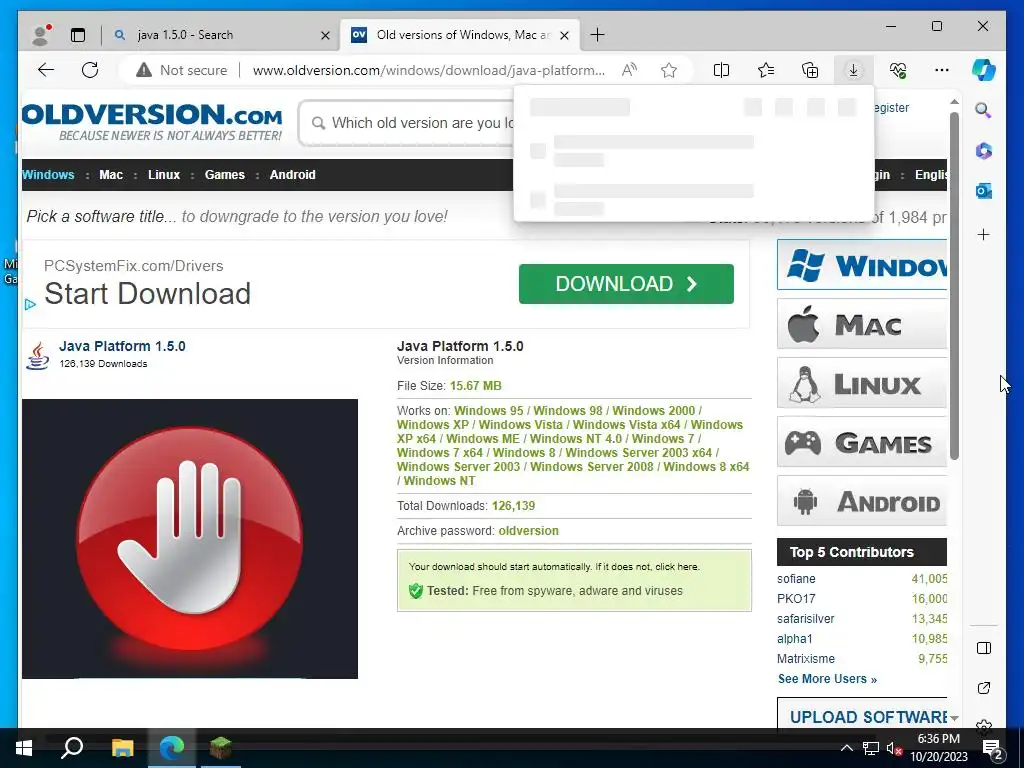Open contributor sofiane profile
The height and width of the screenshot is (768, 1024).
pyautogui.click(x=796, y=579)
